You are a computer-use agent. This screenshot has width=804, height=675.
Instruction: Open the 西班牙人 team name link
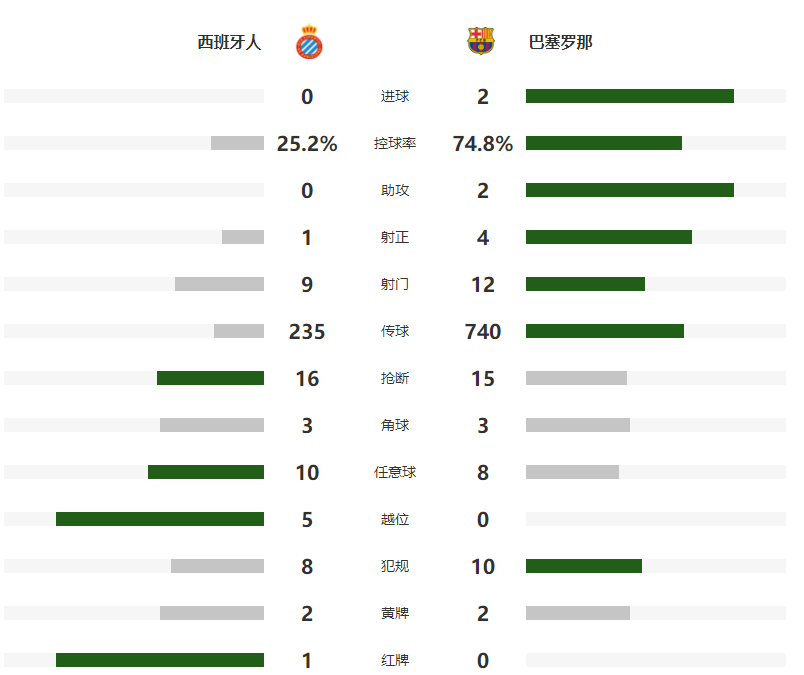[x=229, y=43]
